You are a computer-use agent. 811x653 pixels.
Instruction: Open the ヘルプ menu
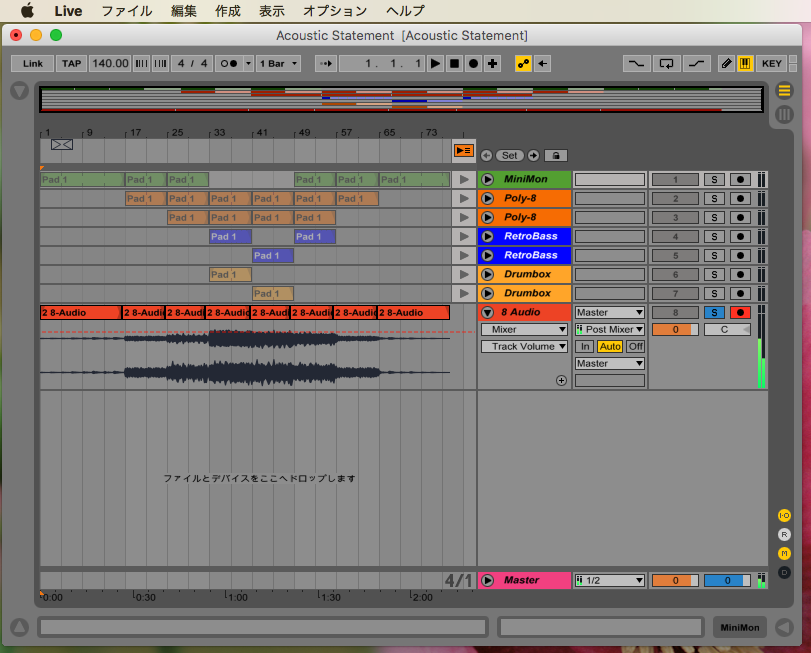tap(405, 11)
